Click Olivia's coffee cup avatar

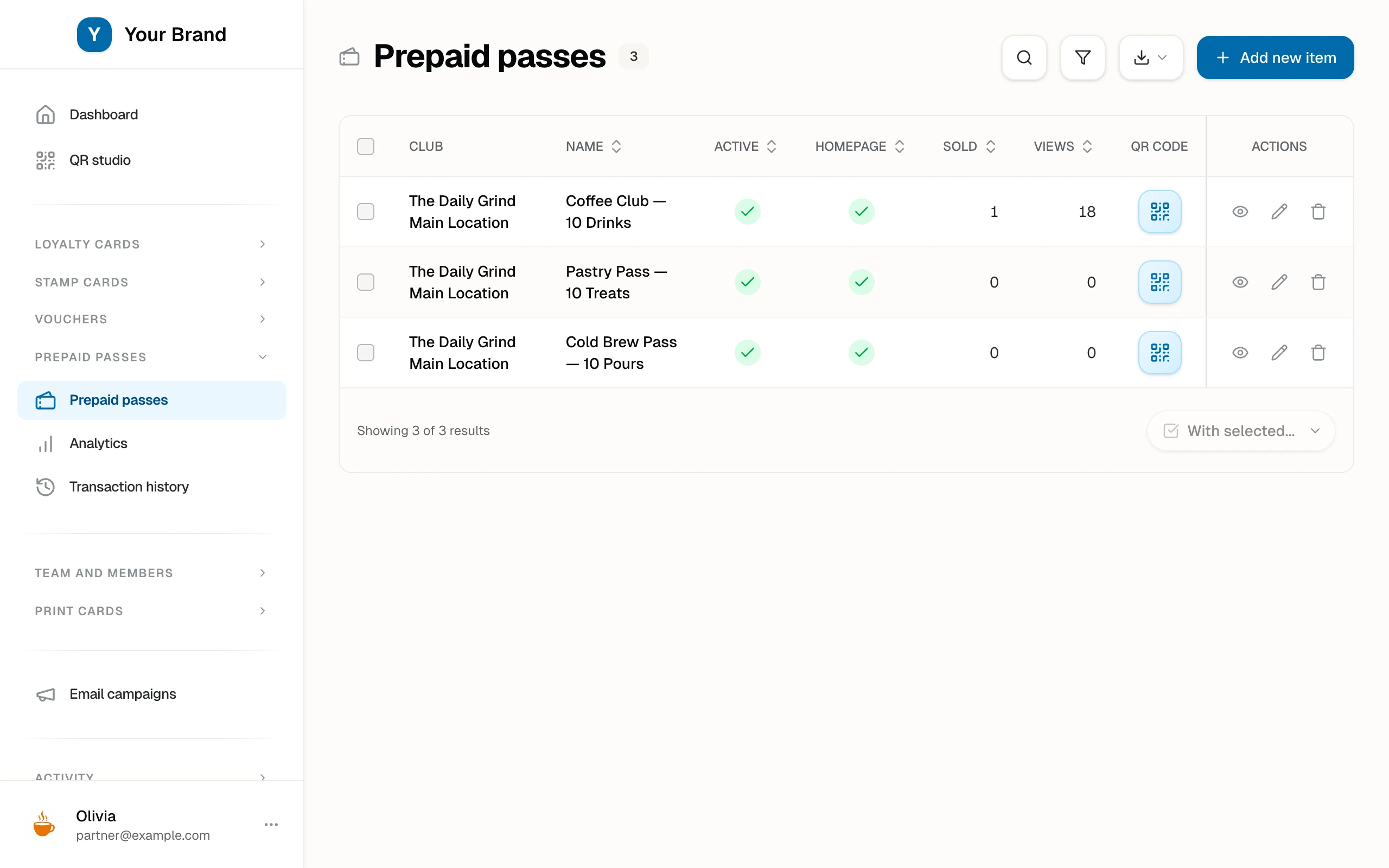pyautogui.click(x=44, y=825)
